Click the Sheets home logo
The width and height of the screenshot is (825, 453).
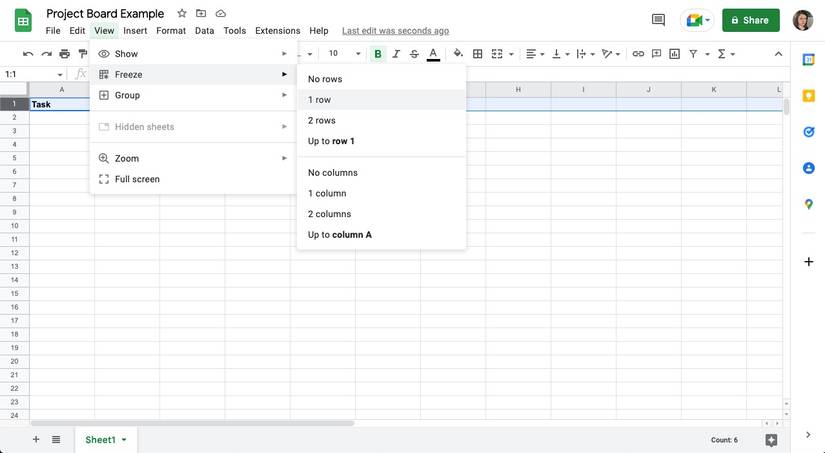point(23,21)
